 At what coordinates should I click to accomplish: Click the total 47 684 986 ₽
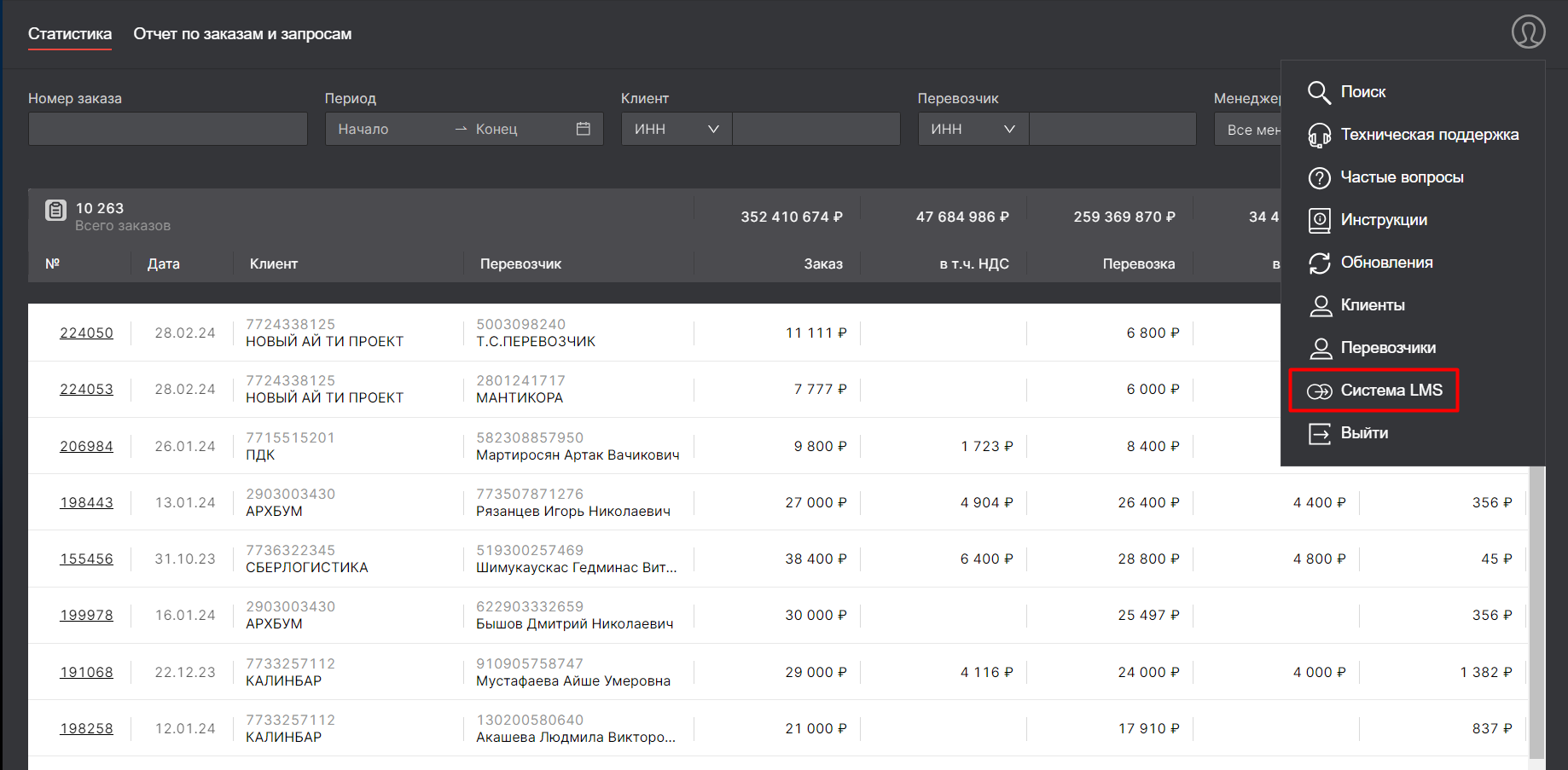[962, 217]
